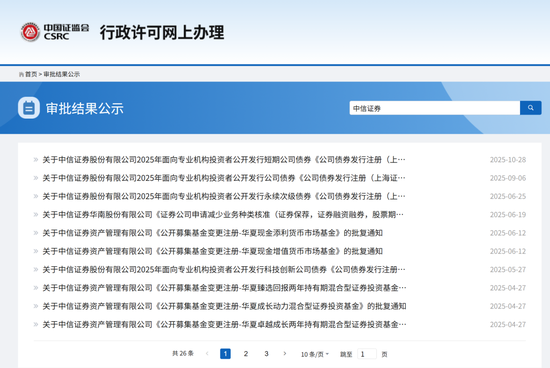
Task: Open the 中信证券华南 减少业务种类 result
Action: click(223, 214)
